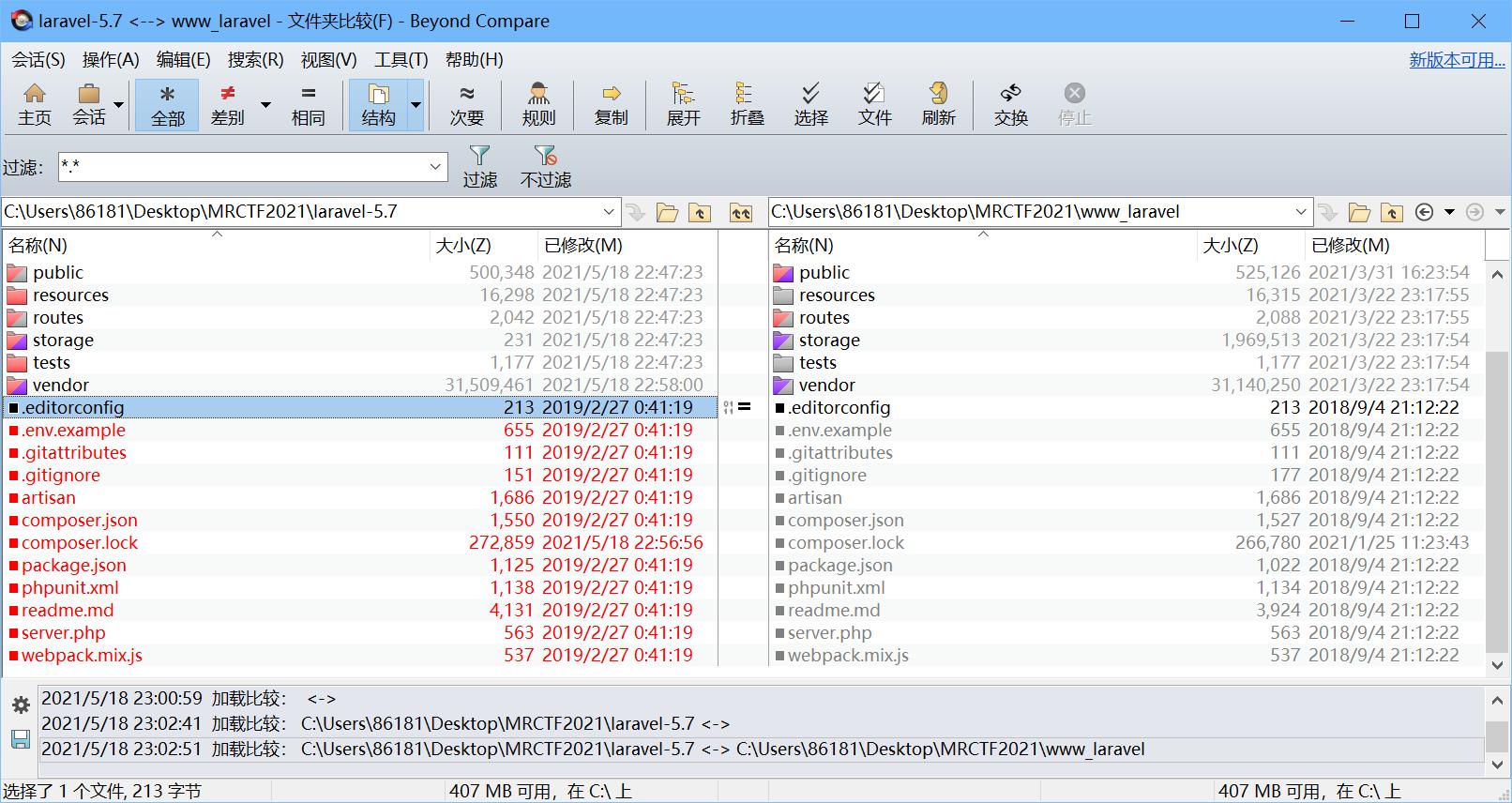Collapse all folders with 折叠
1512x803 pixels.
point(747,104)
